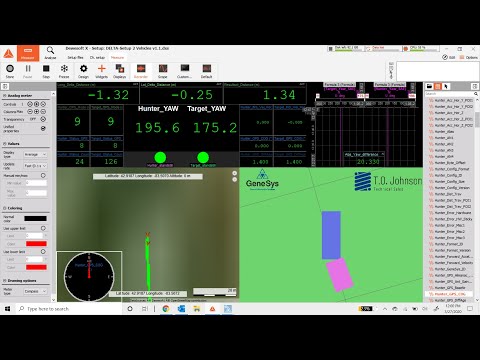Open Chrome from the taskbar

(x=166, y=309)
